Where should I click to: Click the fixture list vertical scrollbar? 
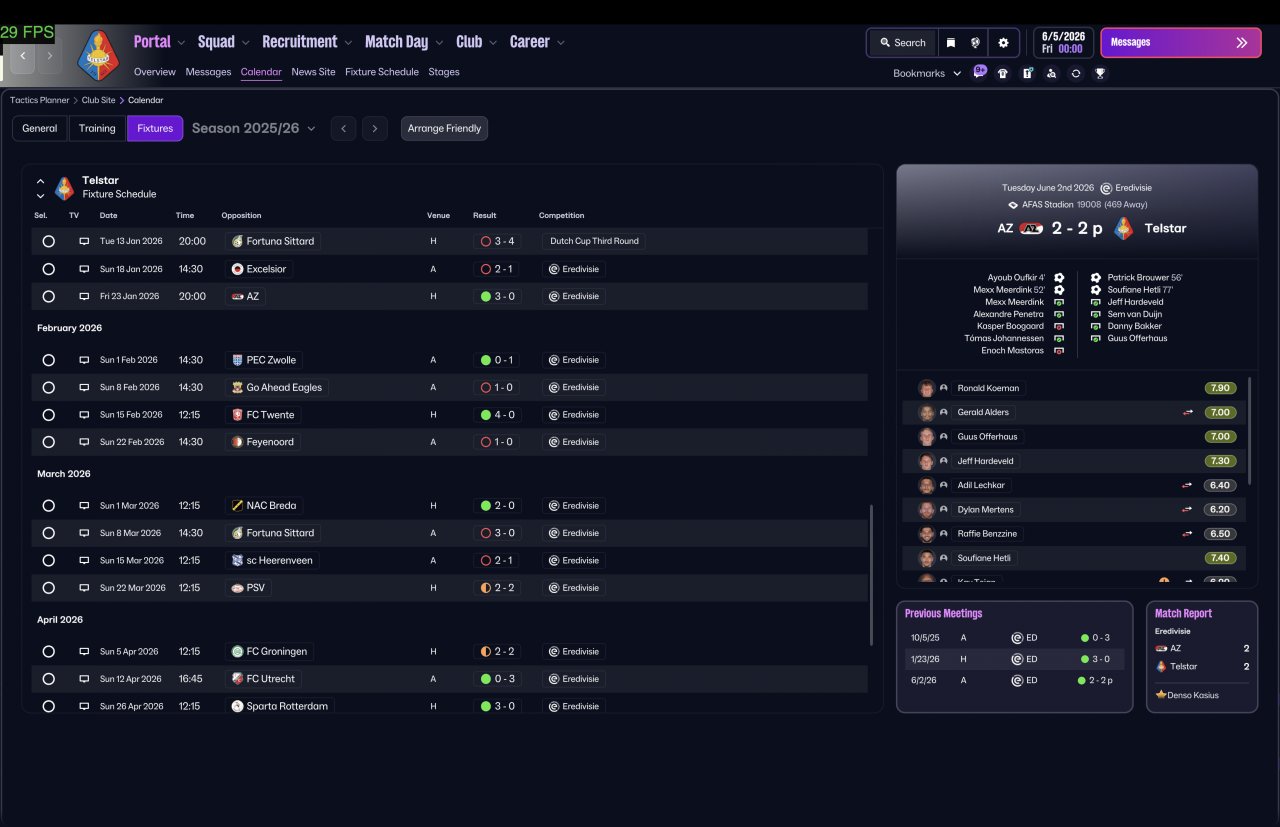[872, 574]
